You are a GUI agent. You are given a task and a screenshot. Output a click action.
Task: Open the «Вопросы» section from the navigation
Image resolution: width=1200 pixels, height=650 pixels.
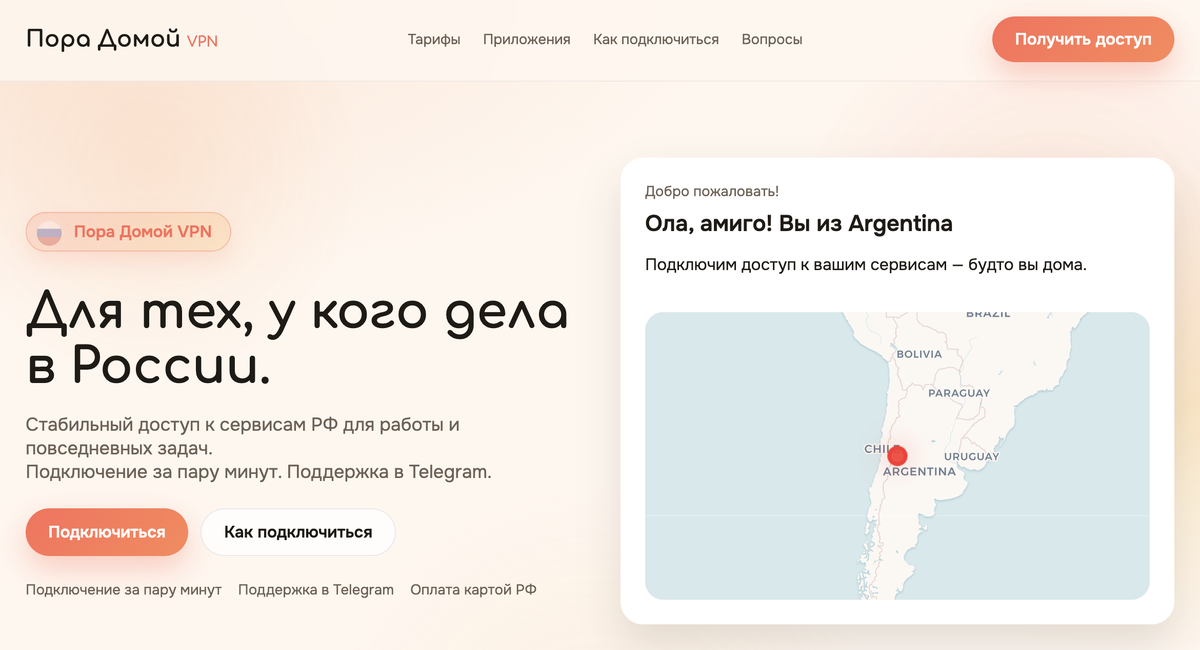[x=771, y=39]
